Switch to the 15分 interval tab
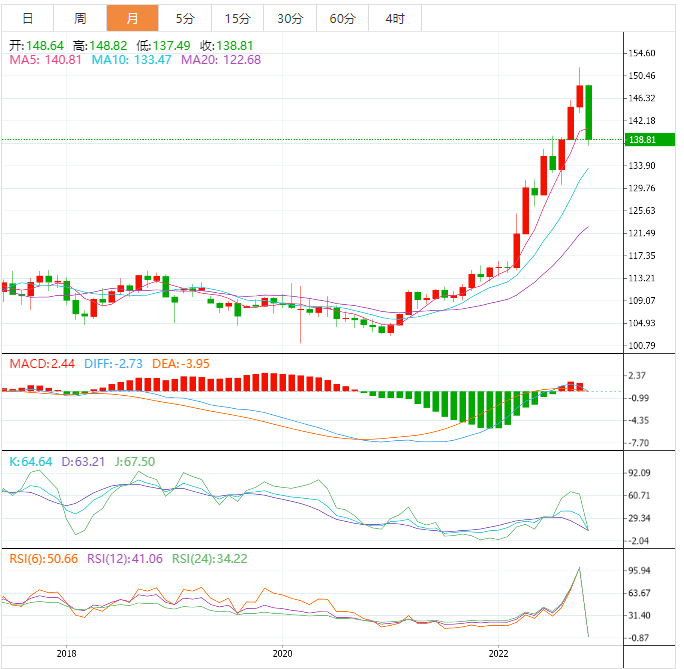Image resolution: width=684 pixels, height=669 pixels. [x=238, y=18]
